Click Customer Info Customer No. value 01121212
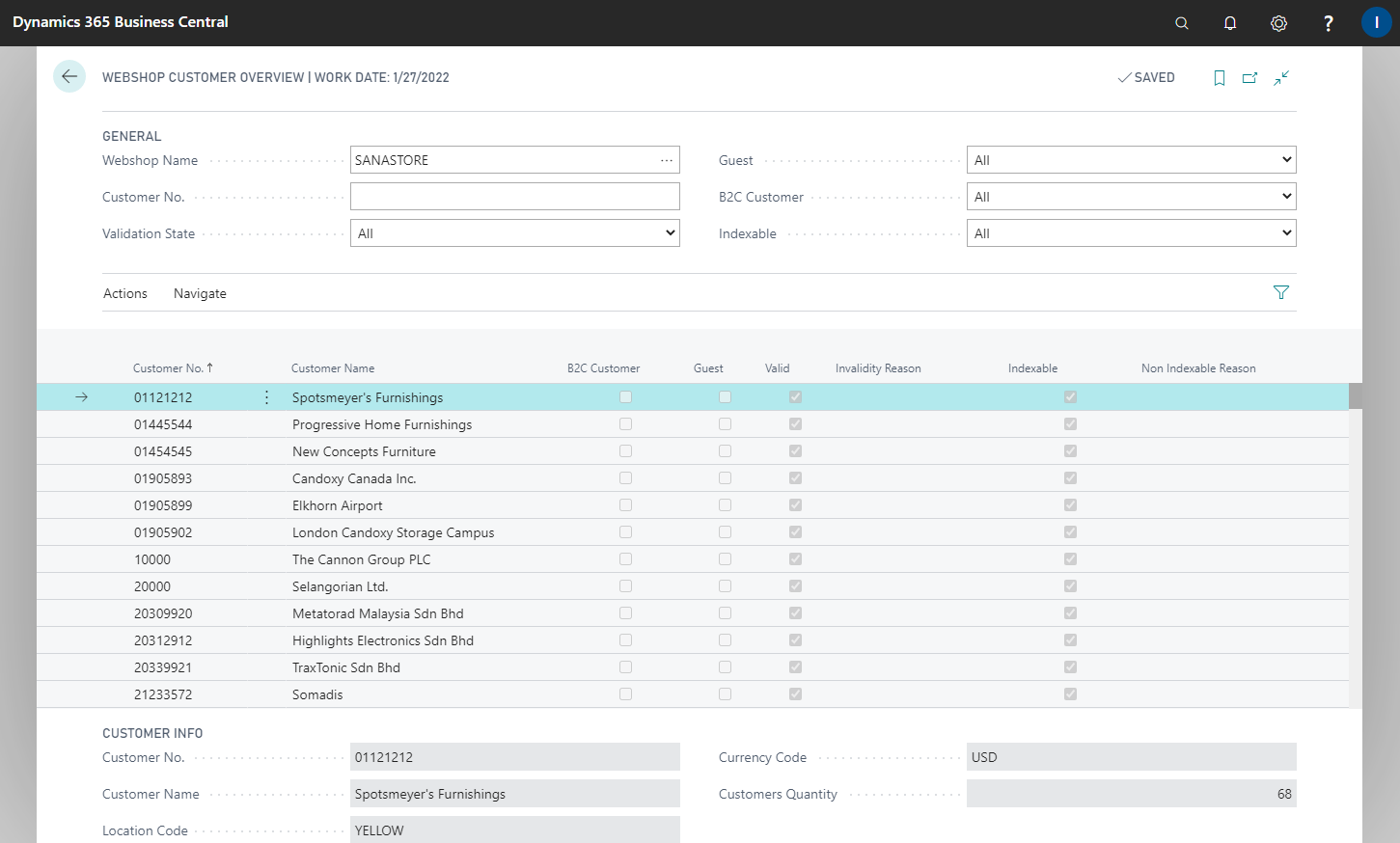 514,757
